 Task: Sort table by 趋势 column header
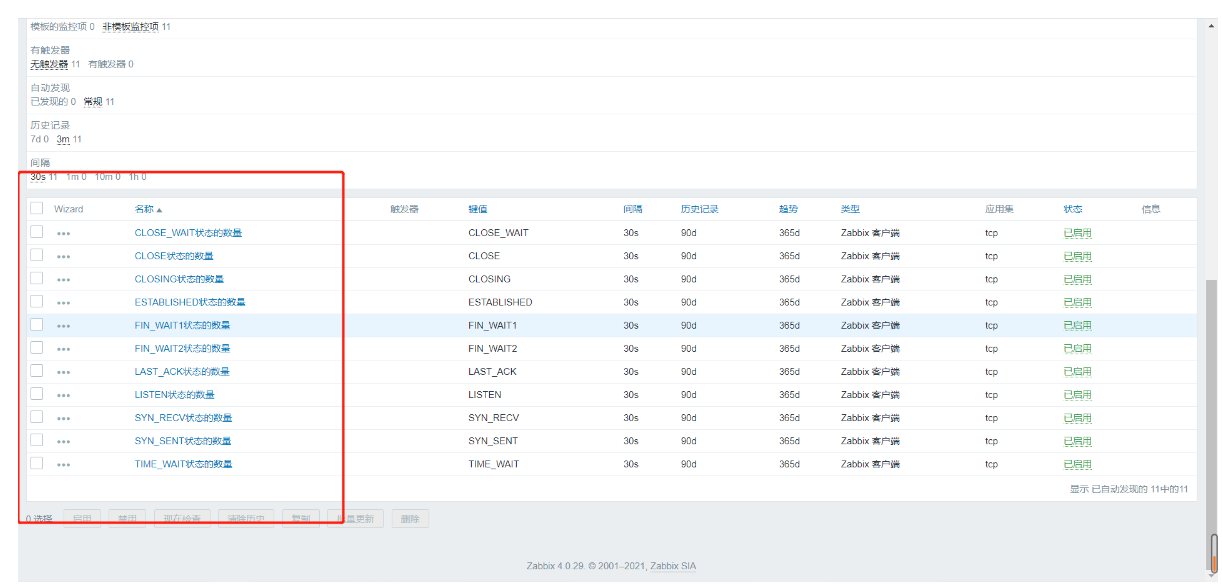point(788,209)
